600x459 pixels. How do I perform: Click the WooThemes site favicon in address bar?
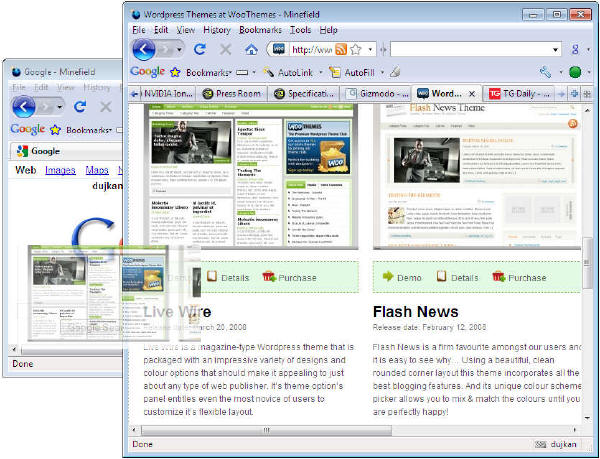click(279, 49)
